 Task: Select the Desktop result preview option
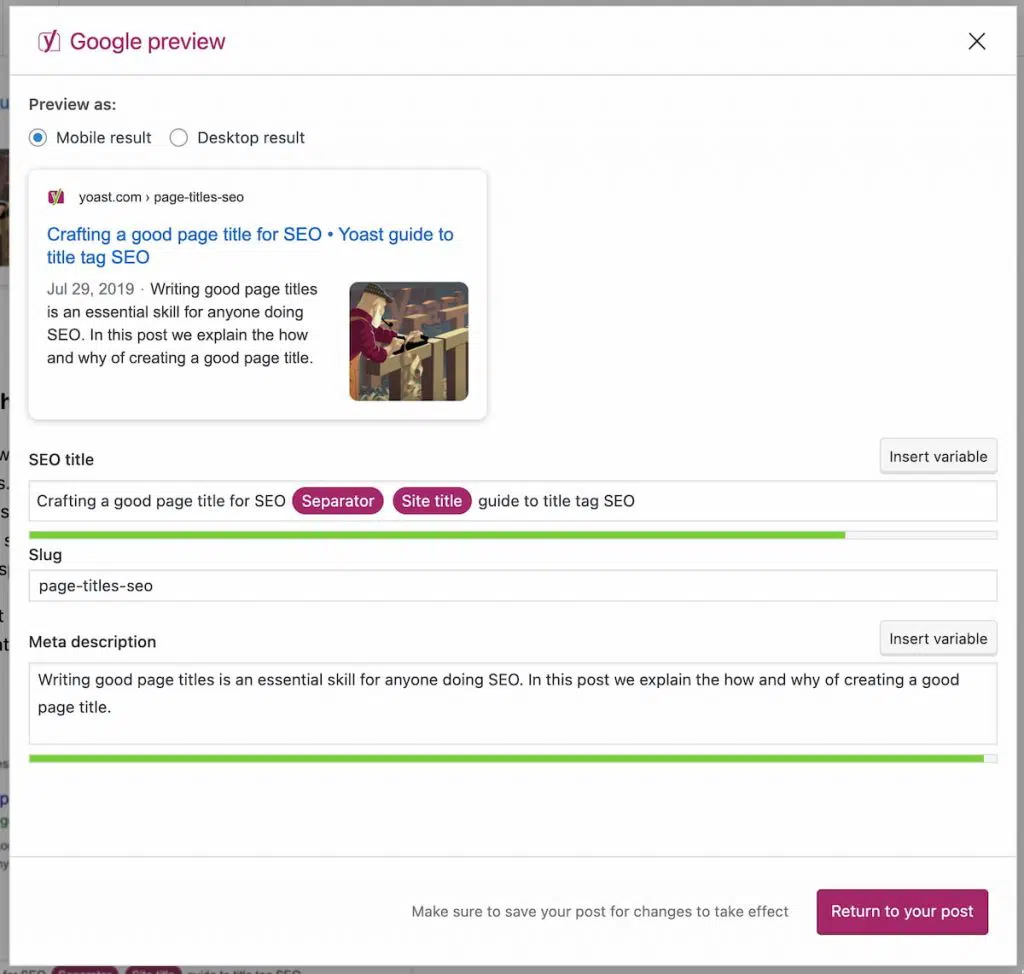(x=179, y=138)
